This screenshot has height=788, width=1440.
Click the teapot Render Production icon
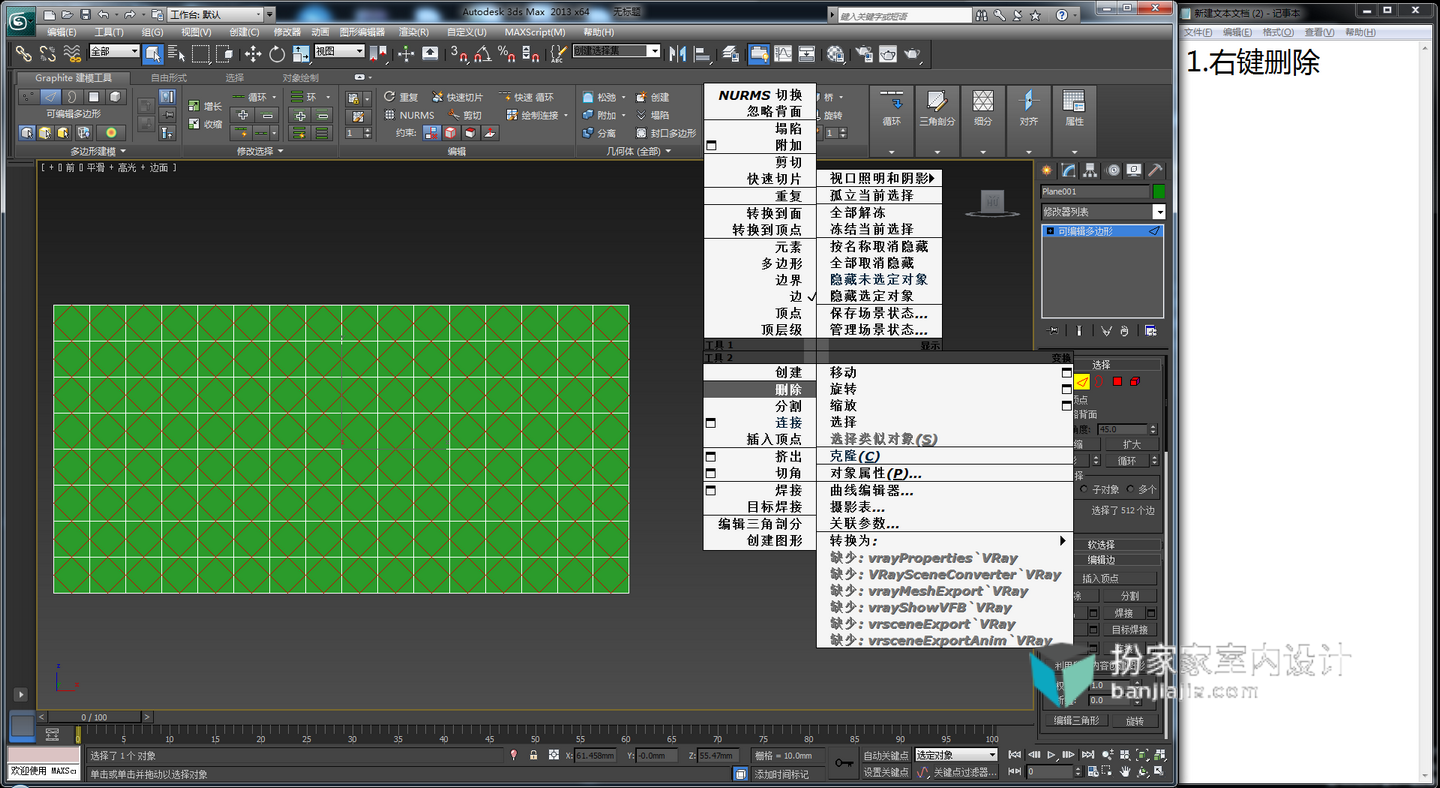point(912,53)
